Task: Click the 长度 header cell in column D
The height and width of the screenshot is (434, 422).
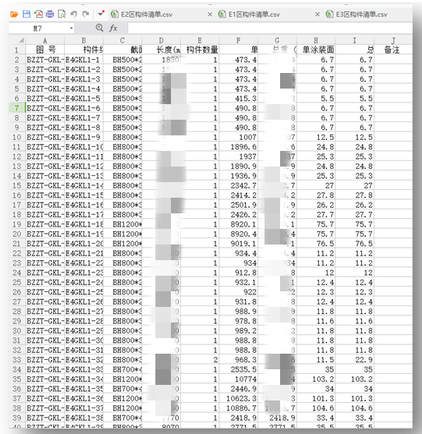Action: [161, 50]
